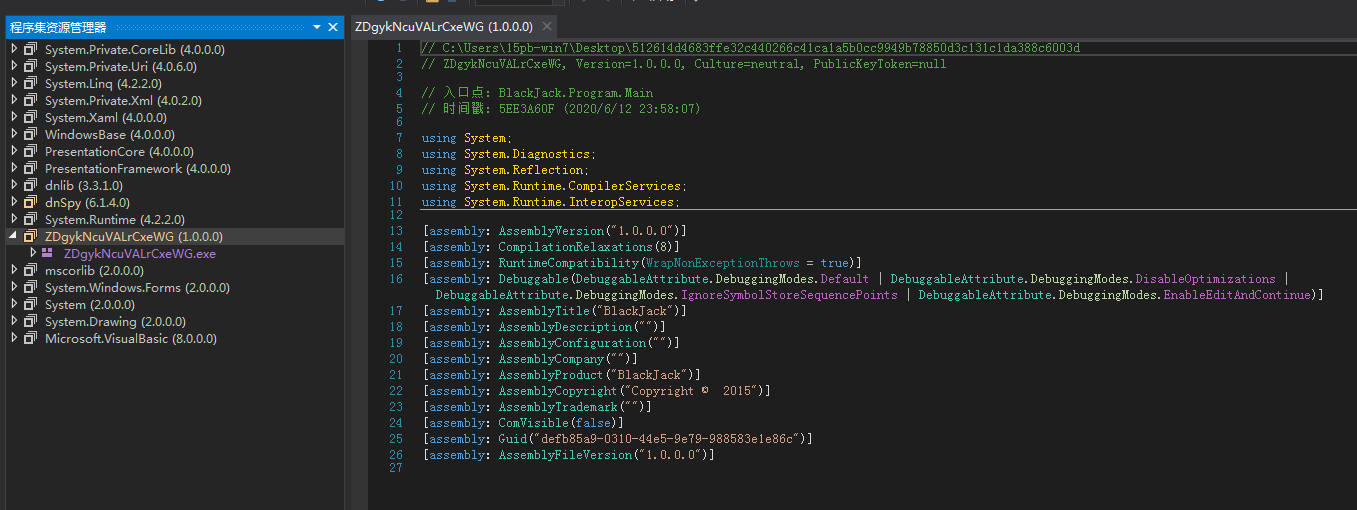
Task: Click the DebuggableAttribute type reference link
Action: (x=635, y=279)
